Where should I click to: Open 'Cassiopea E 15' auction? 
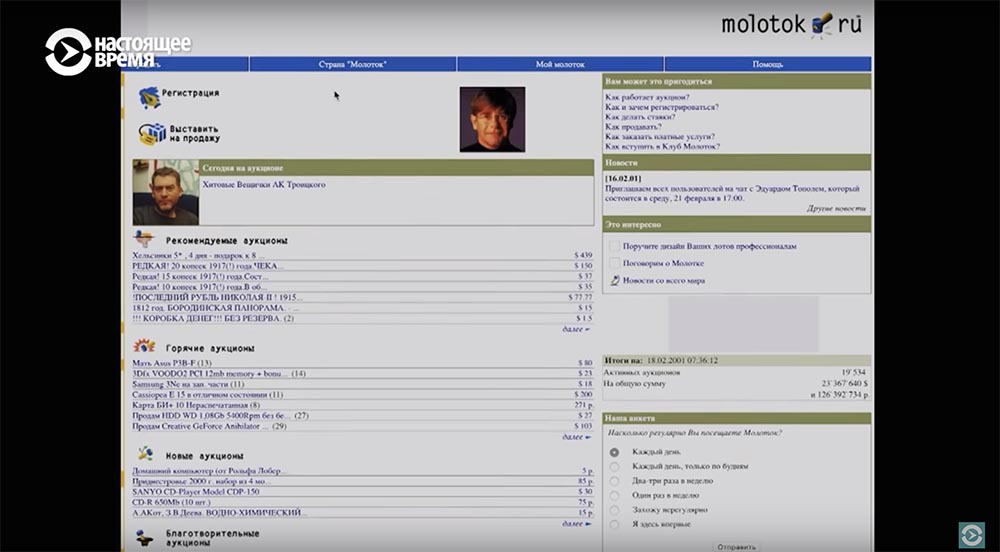tap(207, 395)
